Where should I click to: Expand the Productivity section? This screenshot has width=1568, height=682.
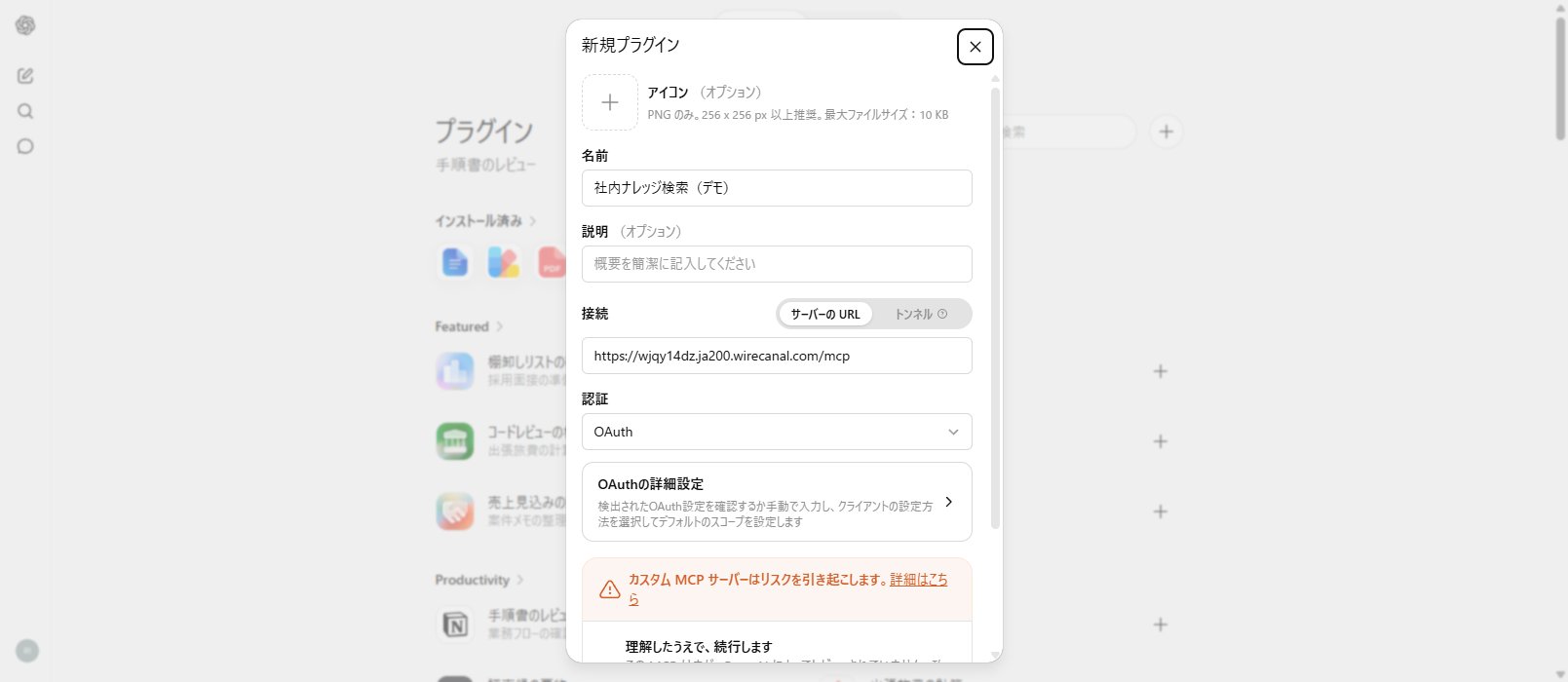(x=478, y=580)
